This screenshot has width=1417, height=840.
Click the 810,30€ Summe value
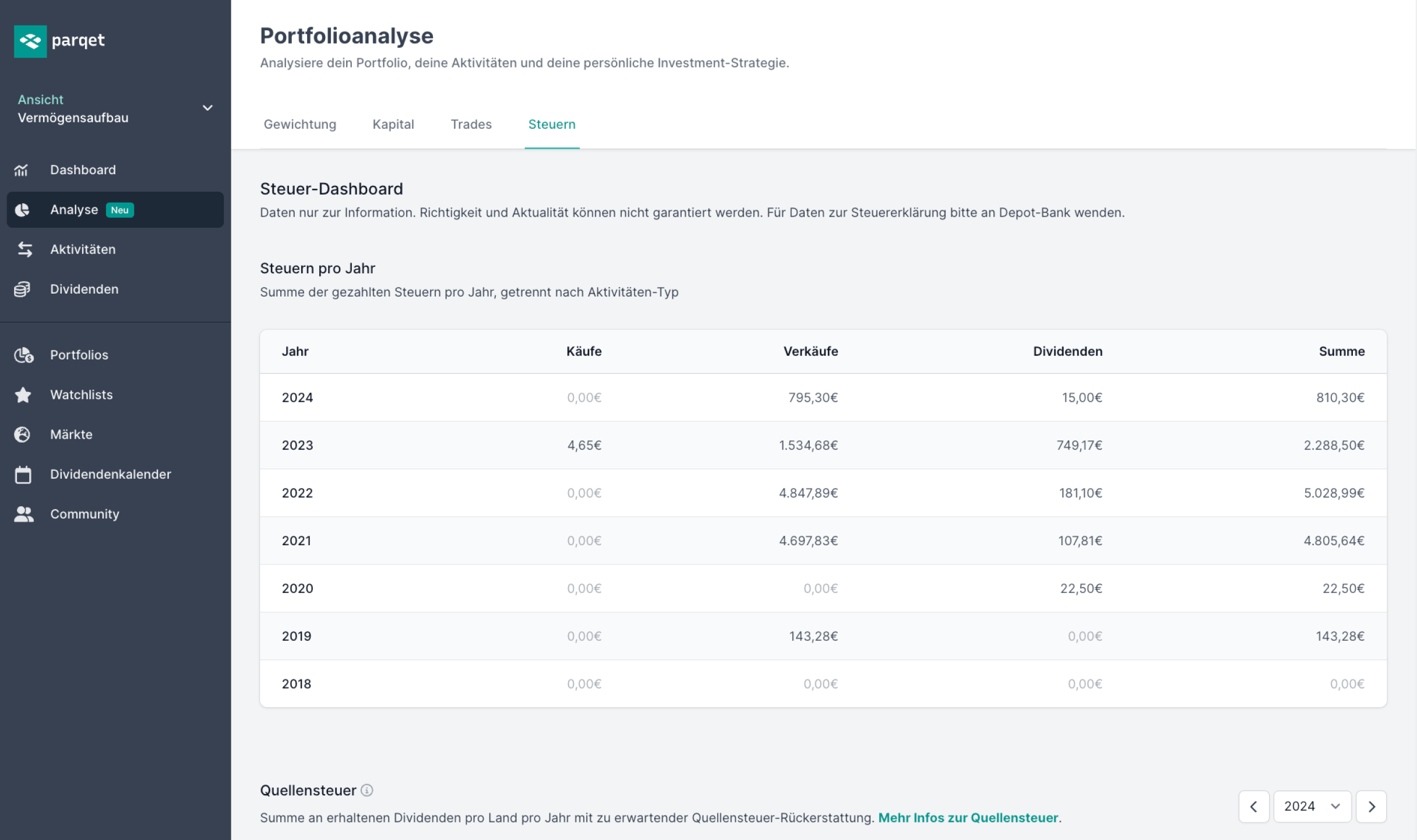(x=1340, y=397)
